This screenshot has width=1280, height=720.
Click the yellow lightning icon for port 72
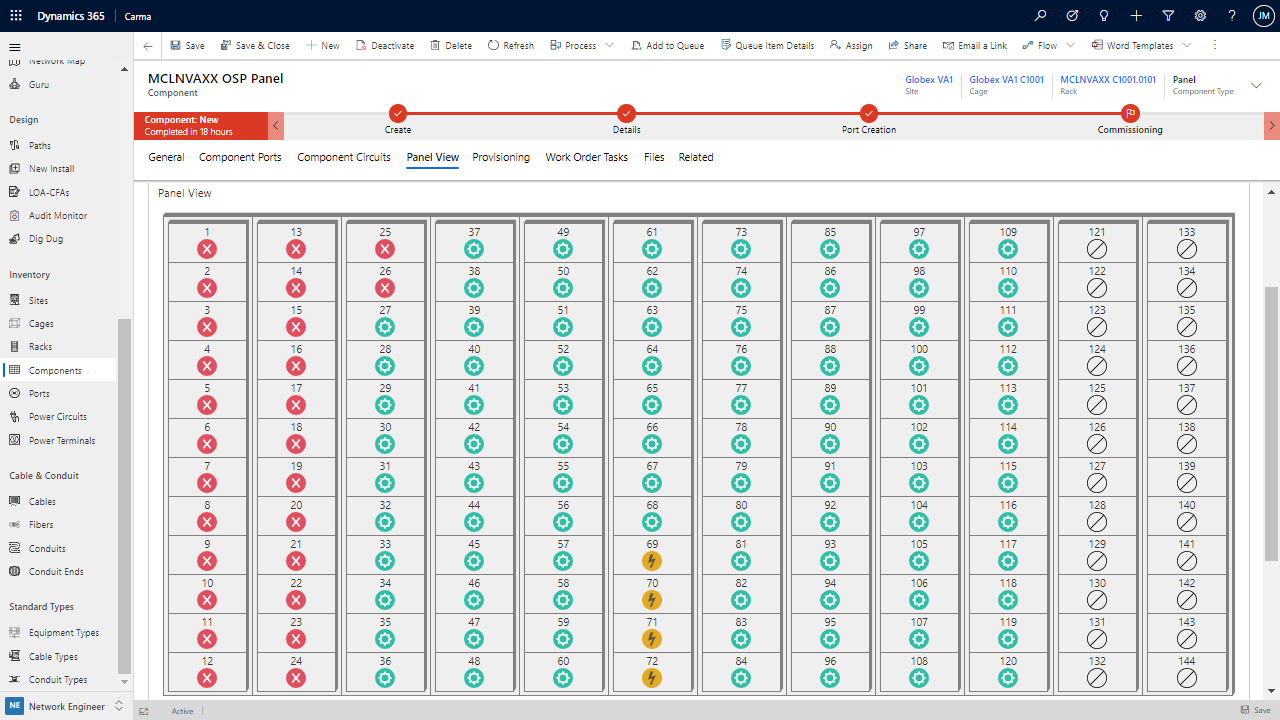[x=652, y=678]
